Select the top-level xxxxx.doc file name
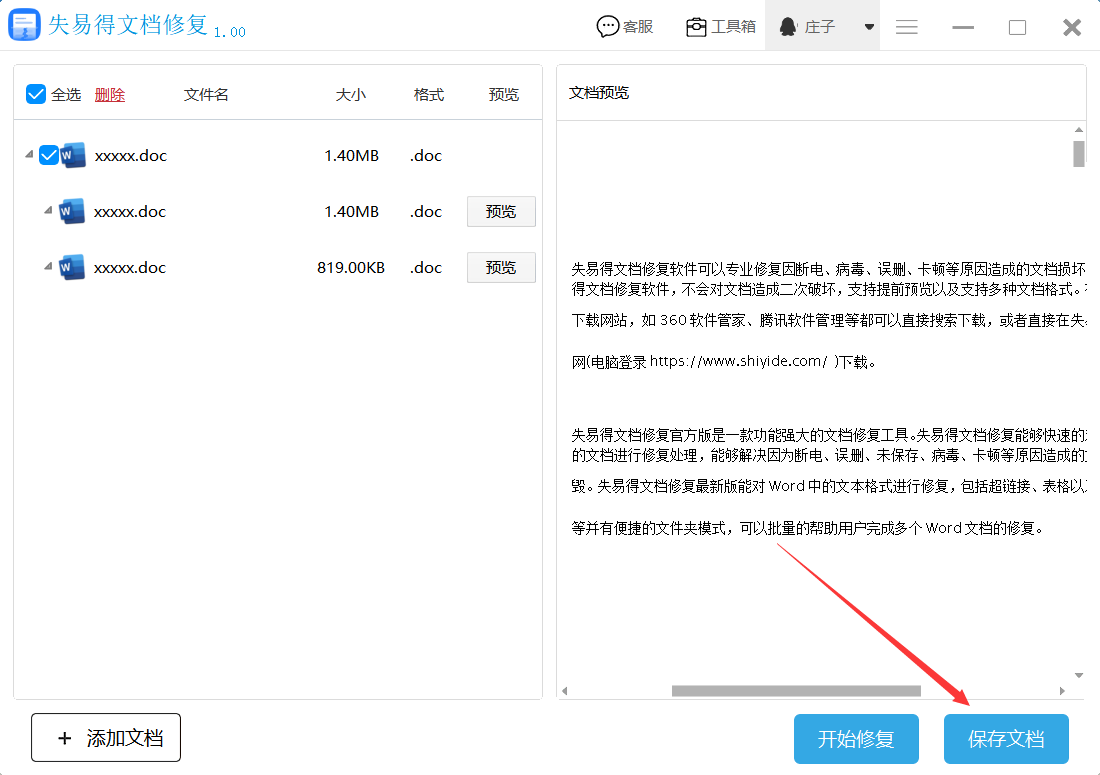 pyautogui.click(x=130, y=156)
